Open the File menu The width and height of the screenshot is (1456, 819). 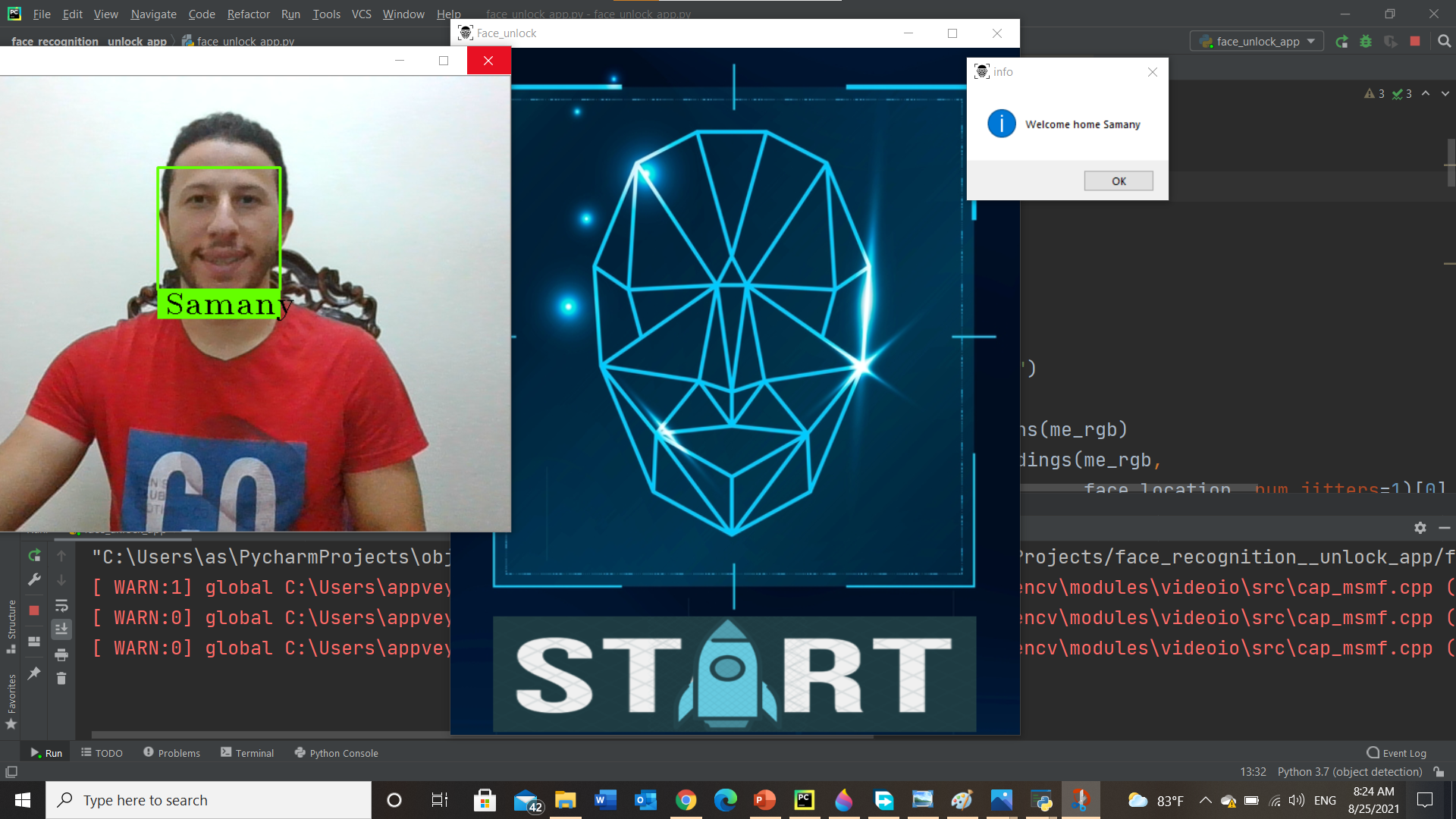pos(42,14)
